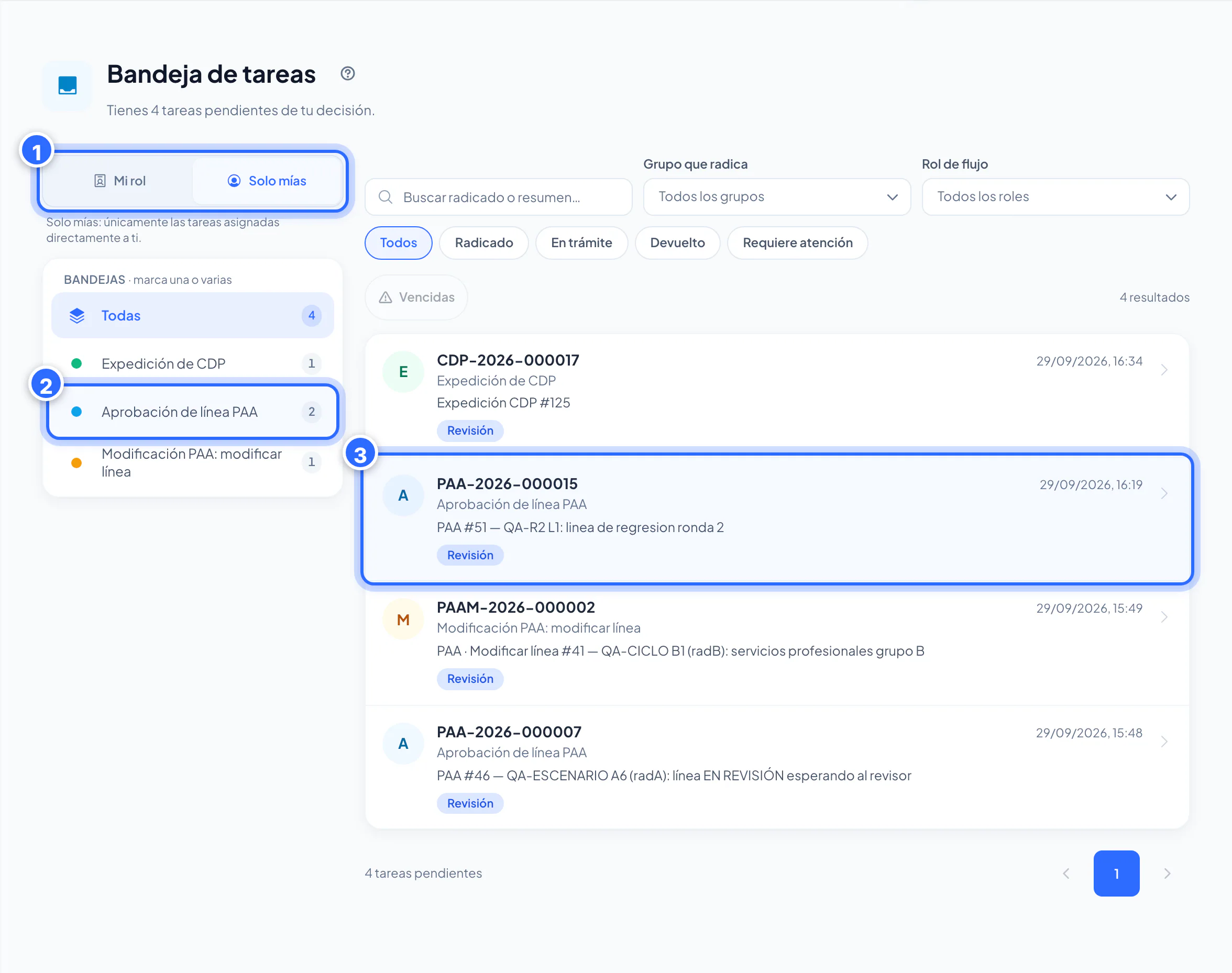Click the M avatar of PAAM-2026-000002
Viewport: 1232px width, 973px height.
(x=403, y=619)
